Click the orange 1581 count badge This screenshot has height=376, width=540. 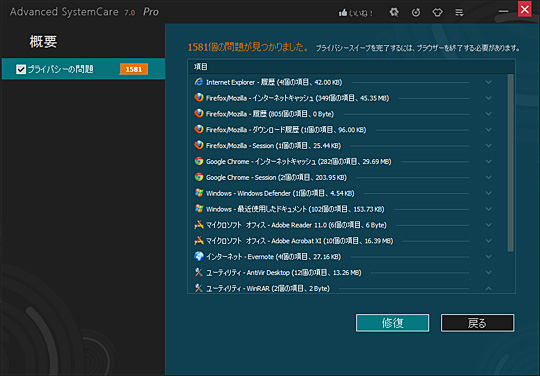(134, 69)
